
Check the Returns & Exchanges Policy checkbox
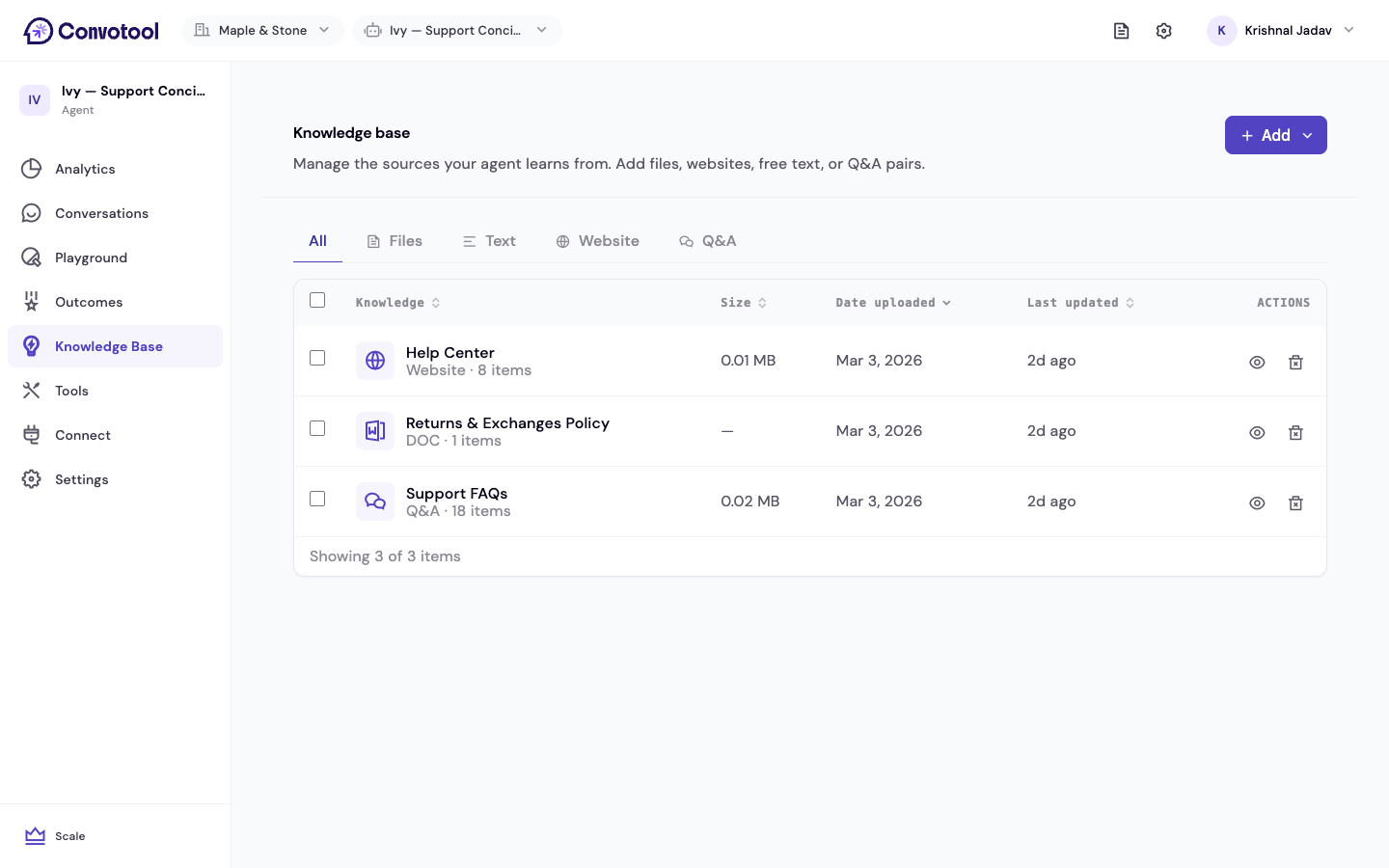[317, 428]
